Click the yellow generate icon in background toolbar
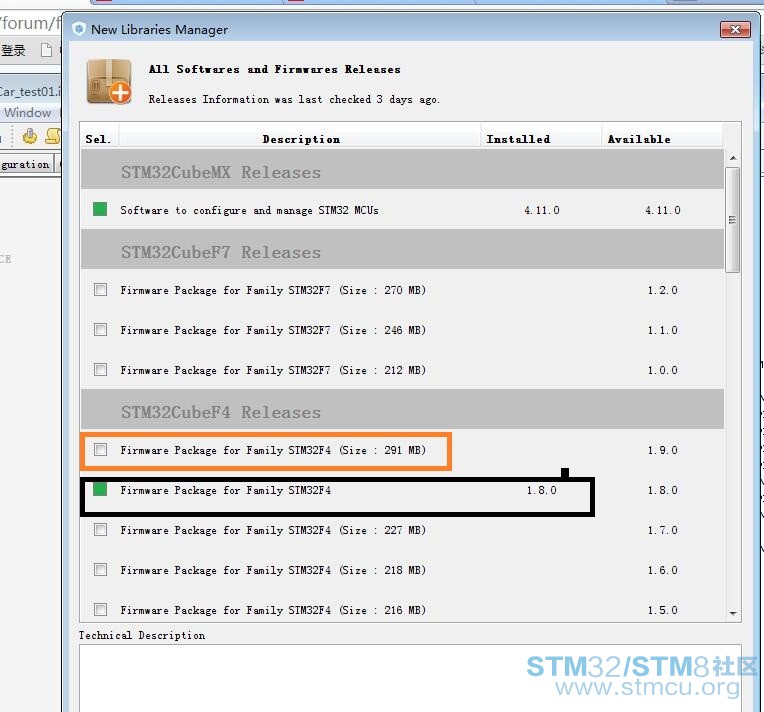This screenshot has height=712, width=764. click(30, 136)
